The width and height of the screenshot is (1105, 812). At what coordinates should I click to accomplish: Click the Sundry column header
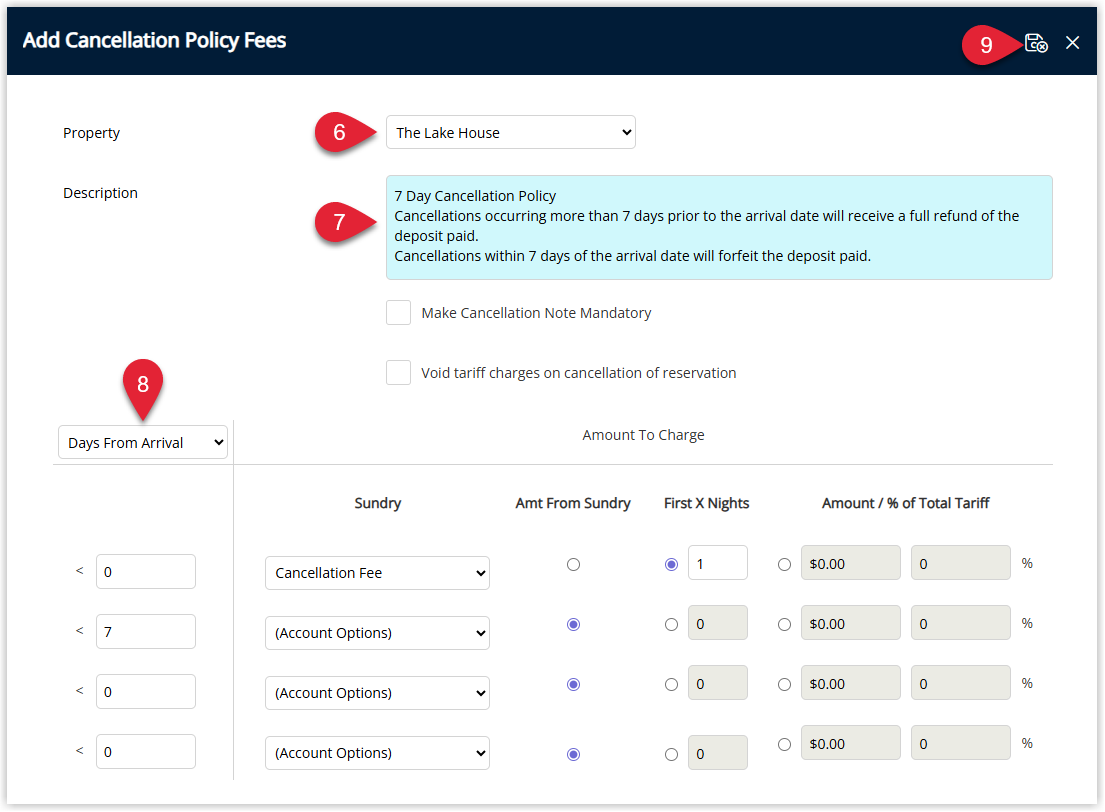[377, 503]
